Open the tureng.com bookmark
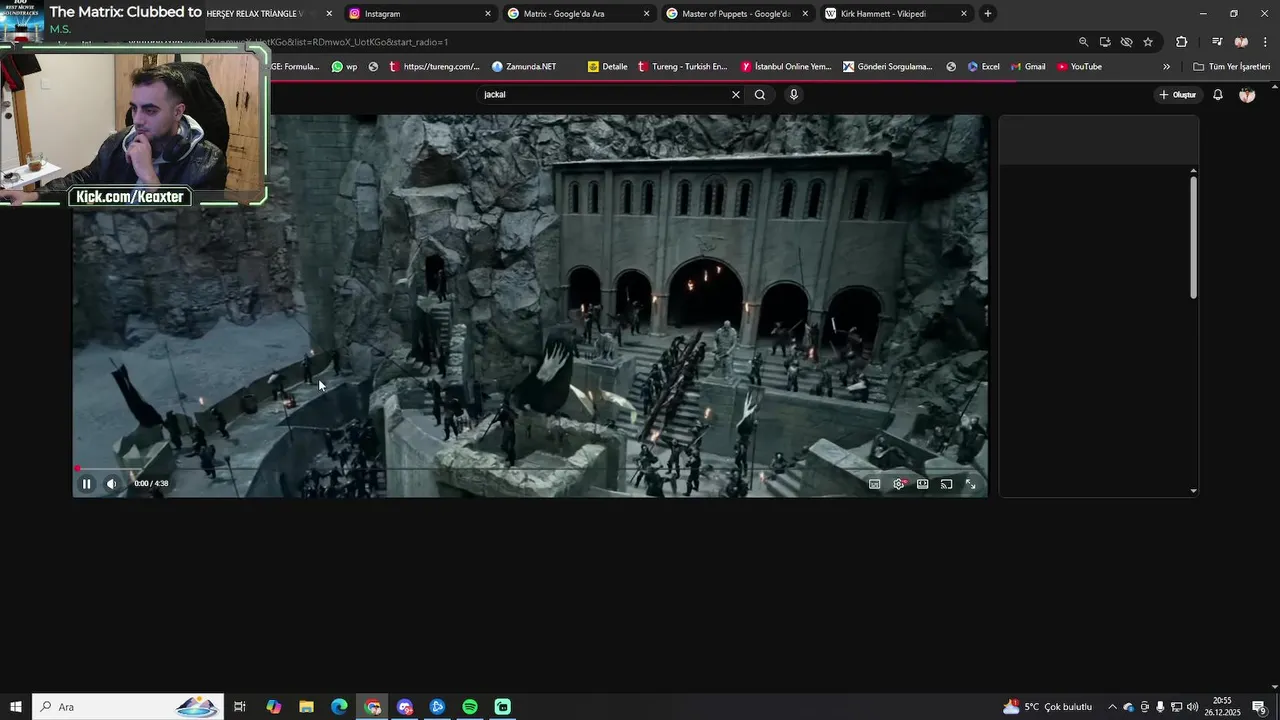The width and height of the screenshot is (1280, 720). click(435, 67)
